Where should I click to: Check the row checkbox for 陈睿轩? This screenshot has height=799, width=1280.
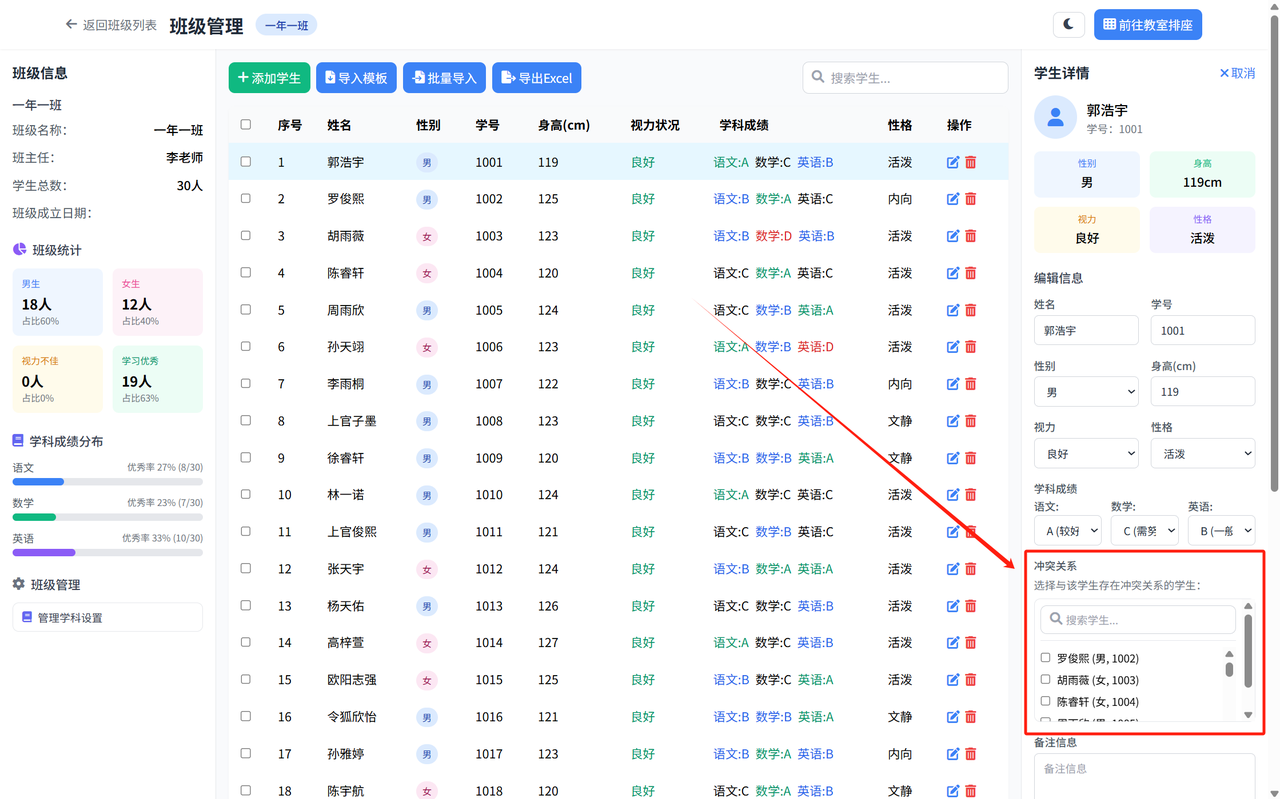(x=246, y=273)
